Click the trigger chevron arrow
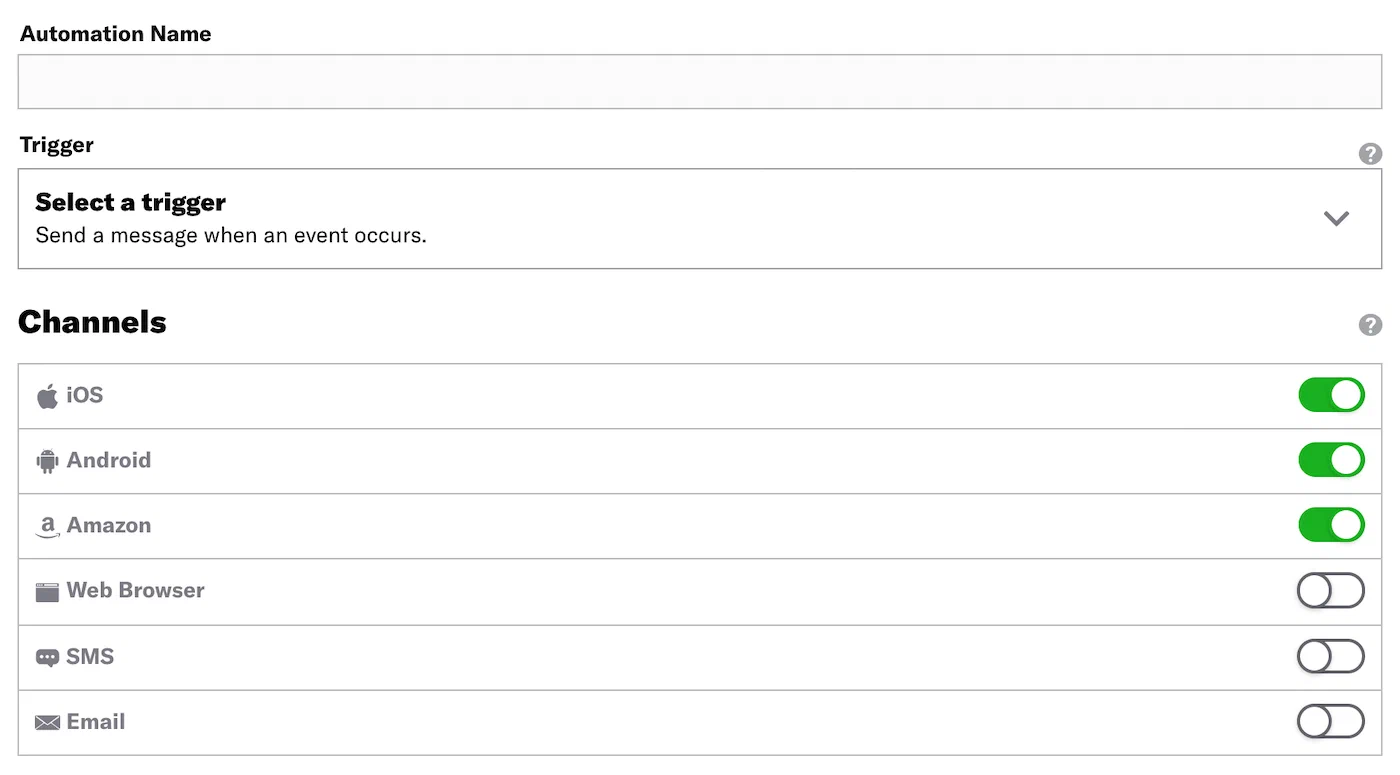Image resolution: width=1400 pixels, height=775 pixels. (x=1336, y=218)
